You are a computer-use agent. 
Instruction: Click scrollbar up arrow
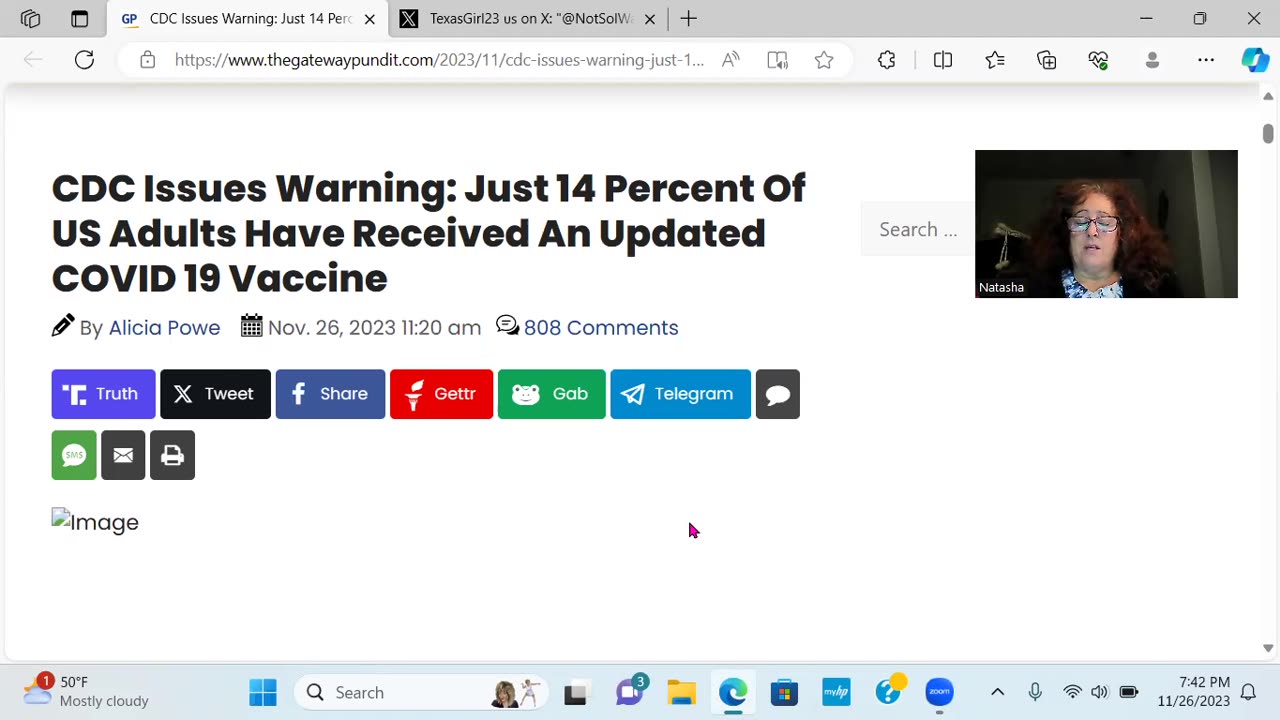tap(1268, 97)
